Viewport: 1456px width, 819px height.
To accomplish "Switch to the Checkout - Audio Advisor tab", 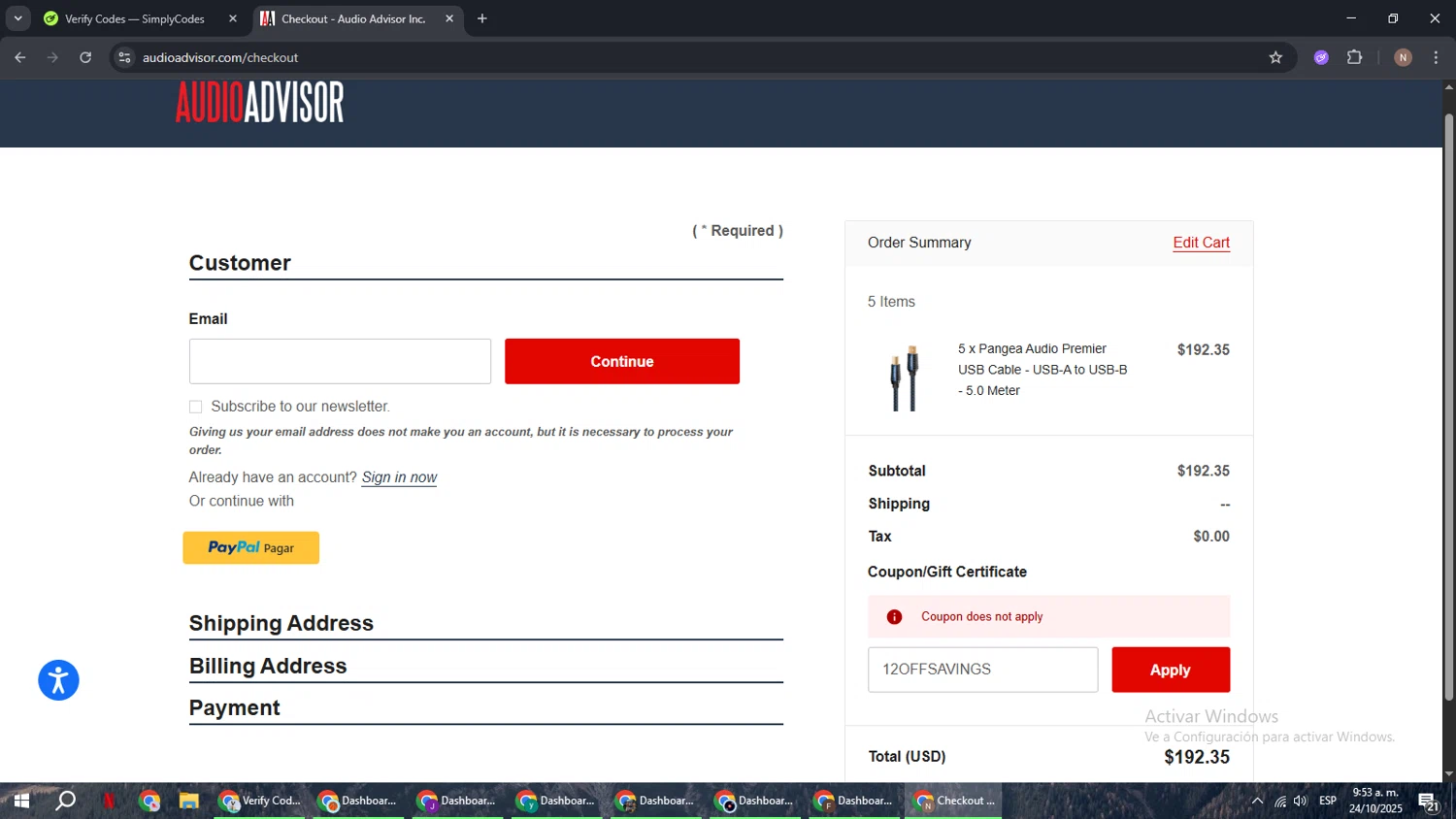I will (354, 18).
